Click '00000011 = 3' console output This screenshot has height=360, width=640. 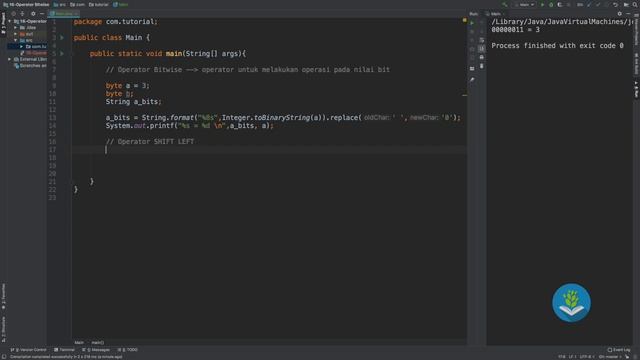click(x=516, y=30)
